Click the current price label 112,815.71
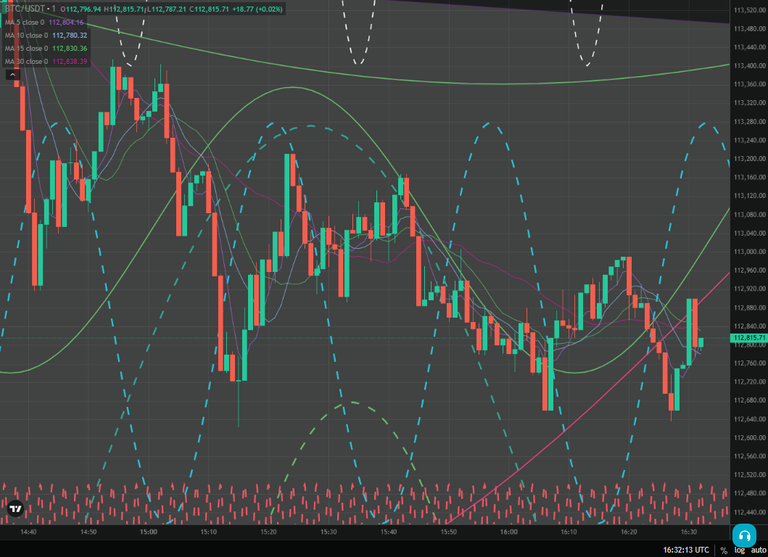 point(748,338)
